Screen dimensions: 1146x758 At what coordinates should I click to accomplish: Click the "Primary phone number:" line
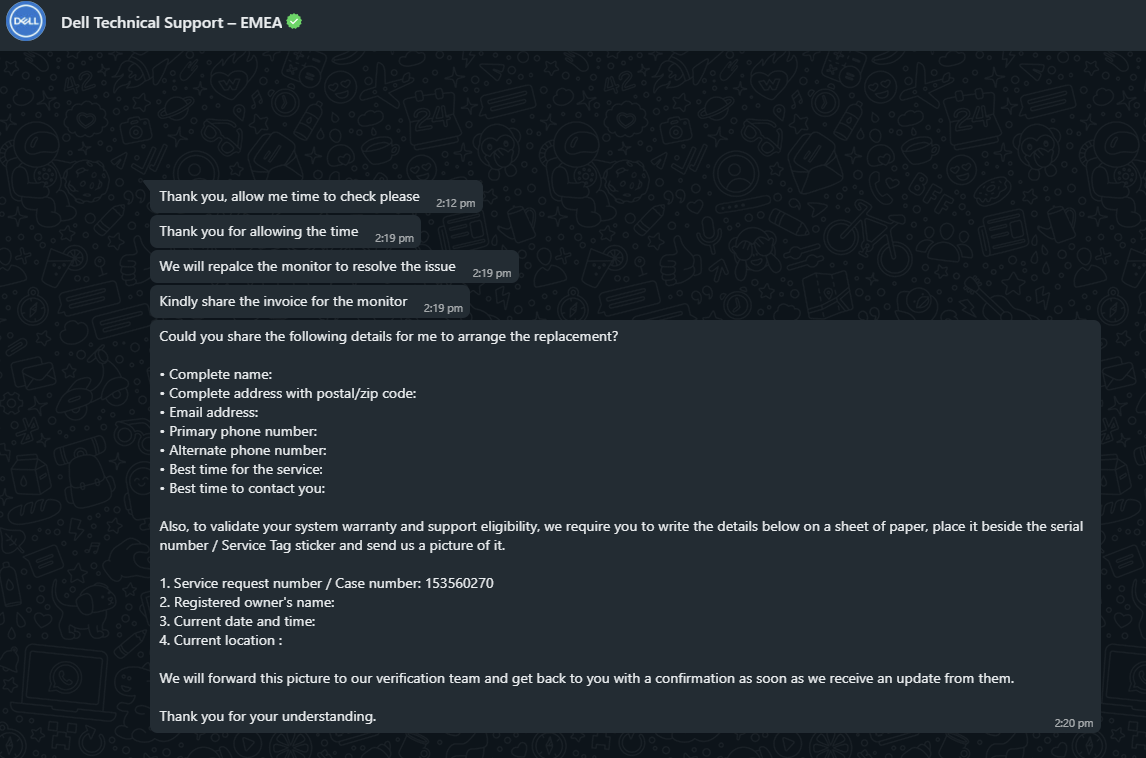point(238,431)
